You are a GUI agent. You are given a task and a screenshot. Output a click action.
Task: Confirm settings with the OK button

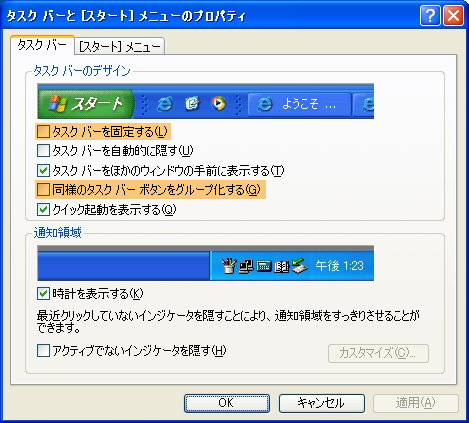pos(227,403)
